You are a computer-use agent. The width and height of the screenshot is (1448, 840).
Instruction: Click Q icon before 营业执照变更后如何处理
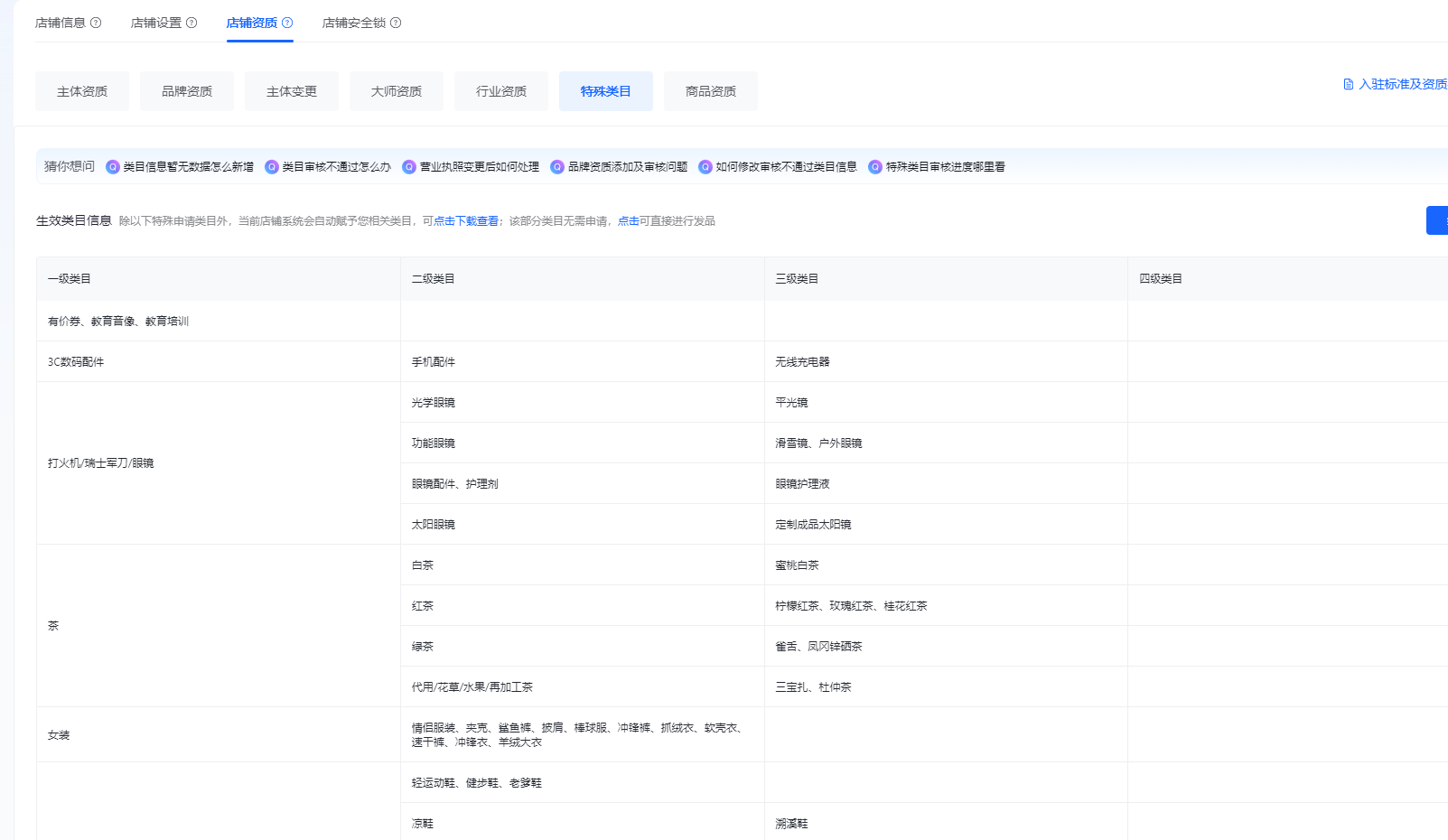click(x=409, y=167)
